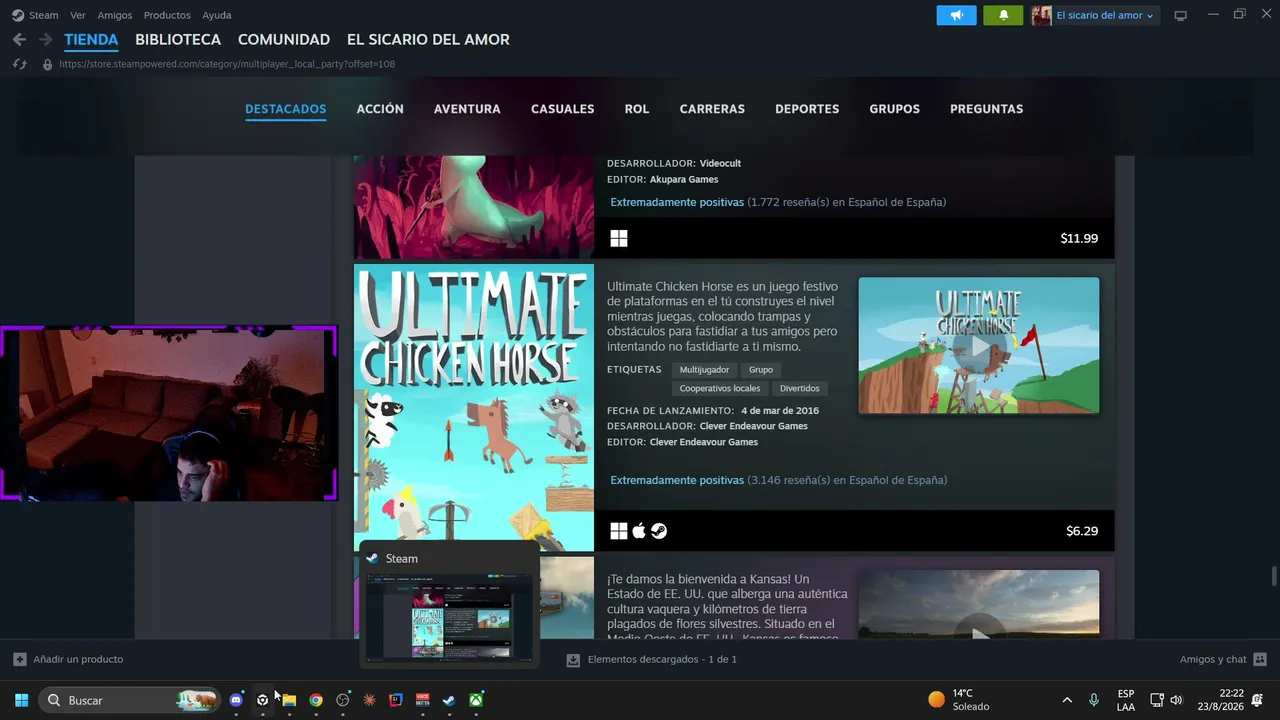Open the downloads icon in the bottom bar
Screen dimensions: 1280x720
tap(573, 660)
